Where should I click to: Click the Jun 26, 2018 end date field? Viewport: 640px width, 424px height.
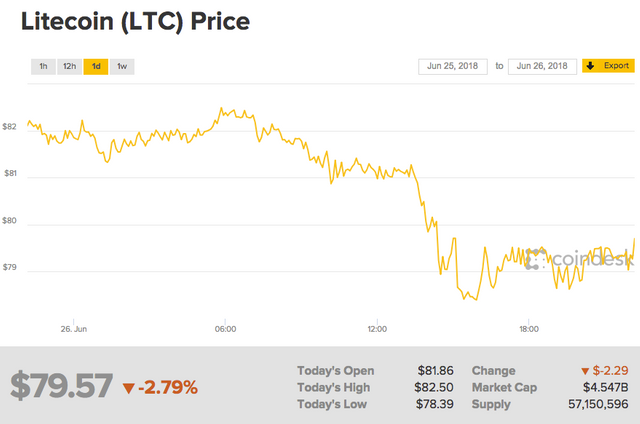pos(542,66)
